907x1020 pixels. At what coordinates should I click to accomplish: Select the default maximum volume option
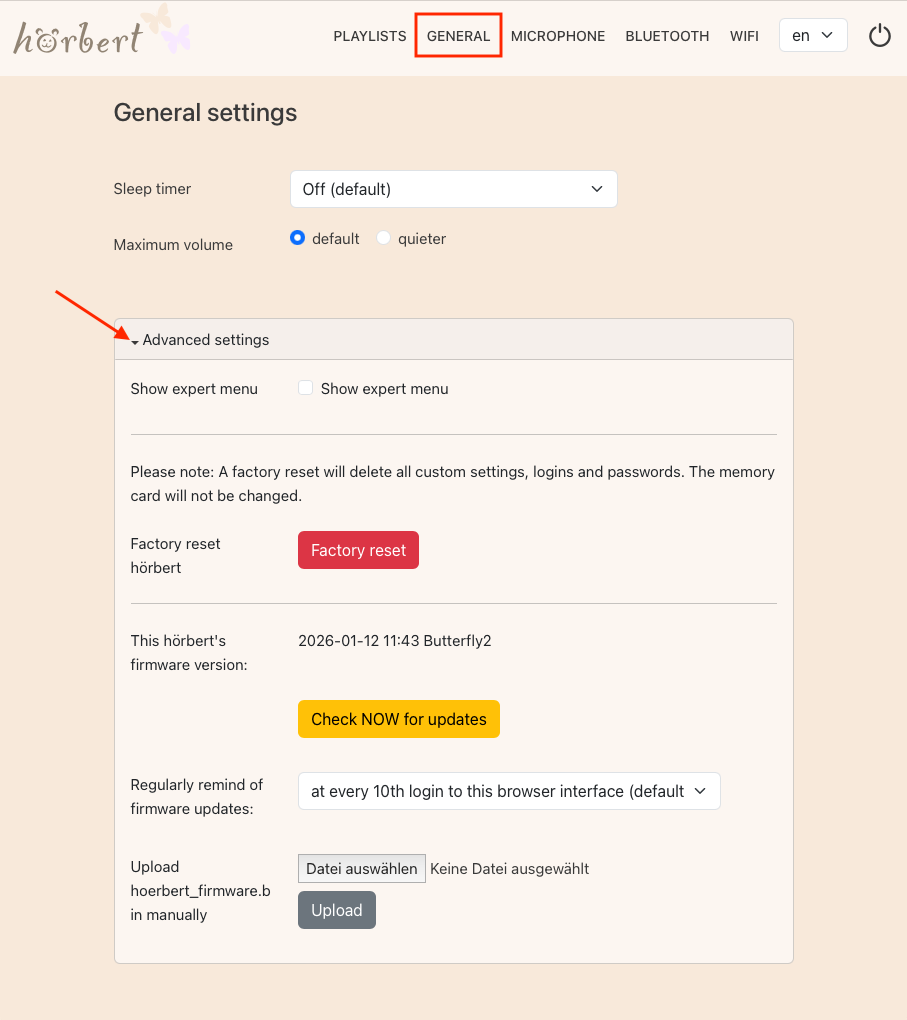pyautogui.click(x=297, y=239)
